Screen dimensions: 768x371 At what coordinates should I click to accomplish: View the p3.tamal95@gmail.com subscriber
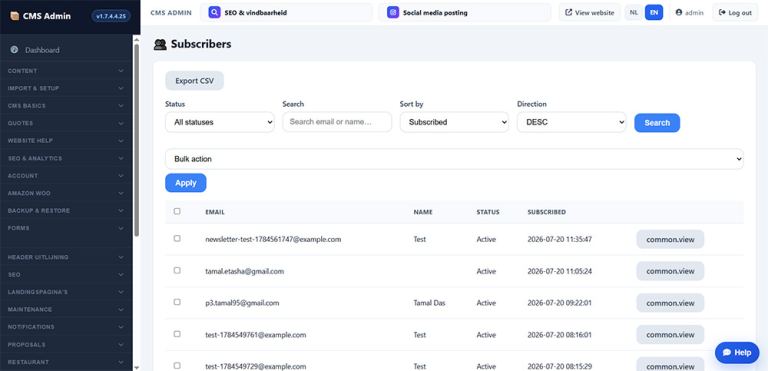click(670, 303)
